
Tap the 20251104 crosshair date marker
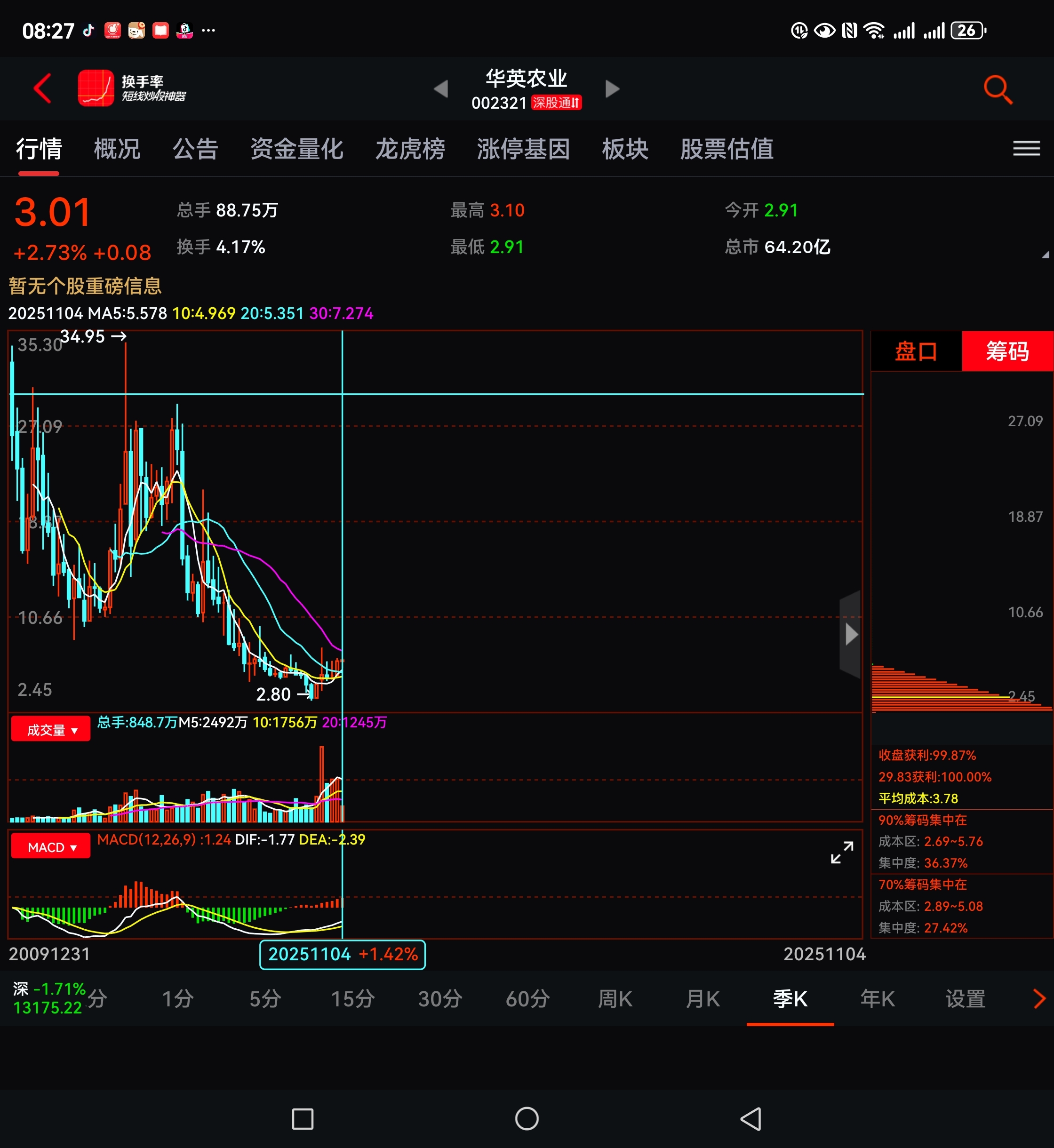click(x=343, y=954)
